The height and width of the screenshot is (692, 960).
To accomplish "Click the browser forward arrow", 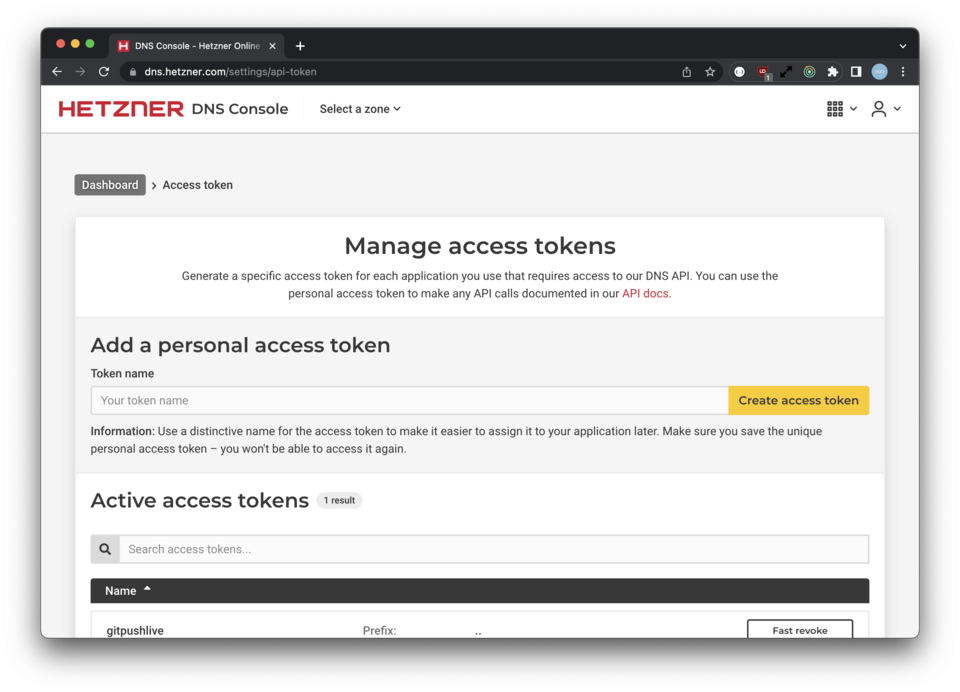I will click(80, 72).
